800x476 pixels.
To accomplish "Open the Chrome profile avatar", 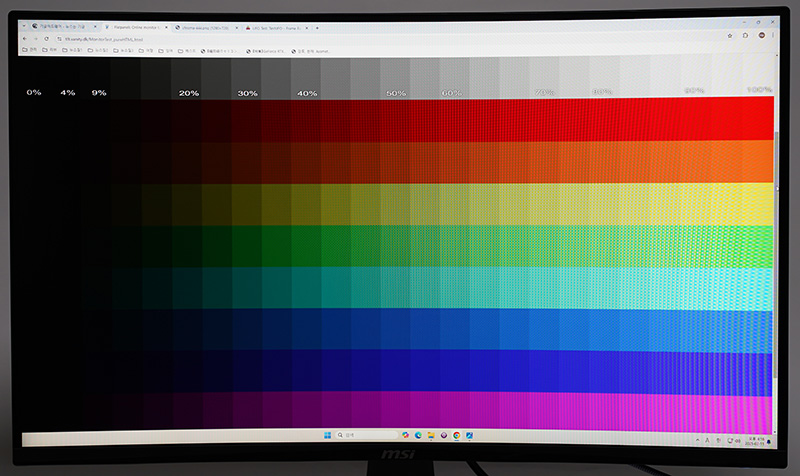I will [761, 35].
